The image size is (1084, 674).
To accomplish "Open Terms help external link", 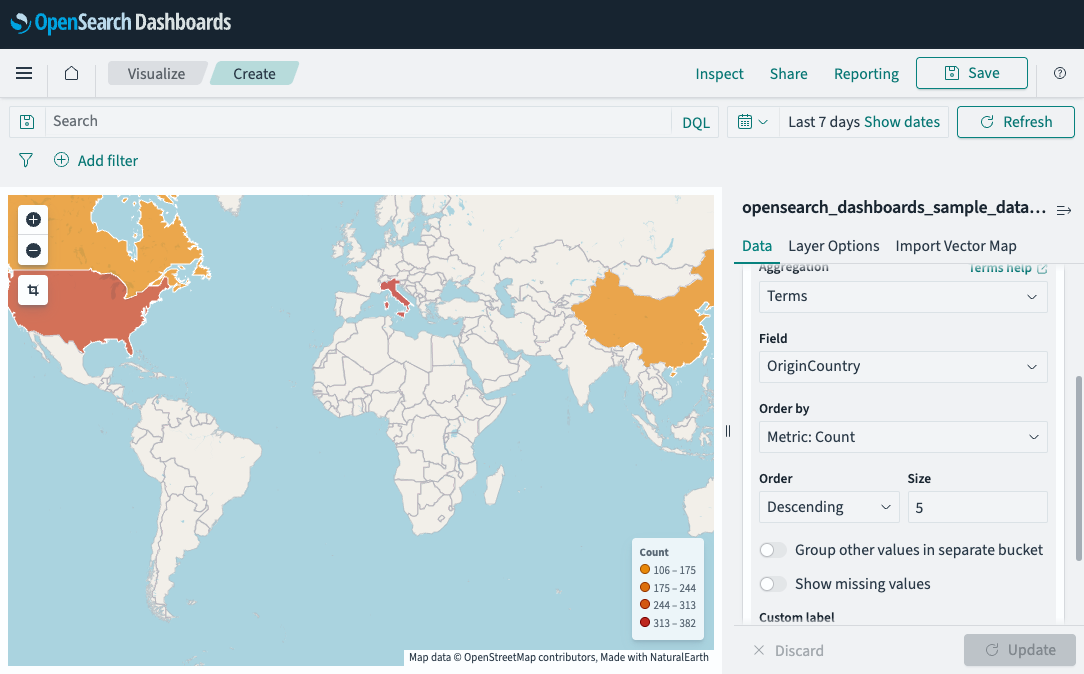I will pyautogui.click(x=1008, y=268).
